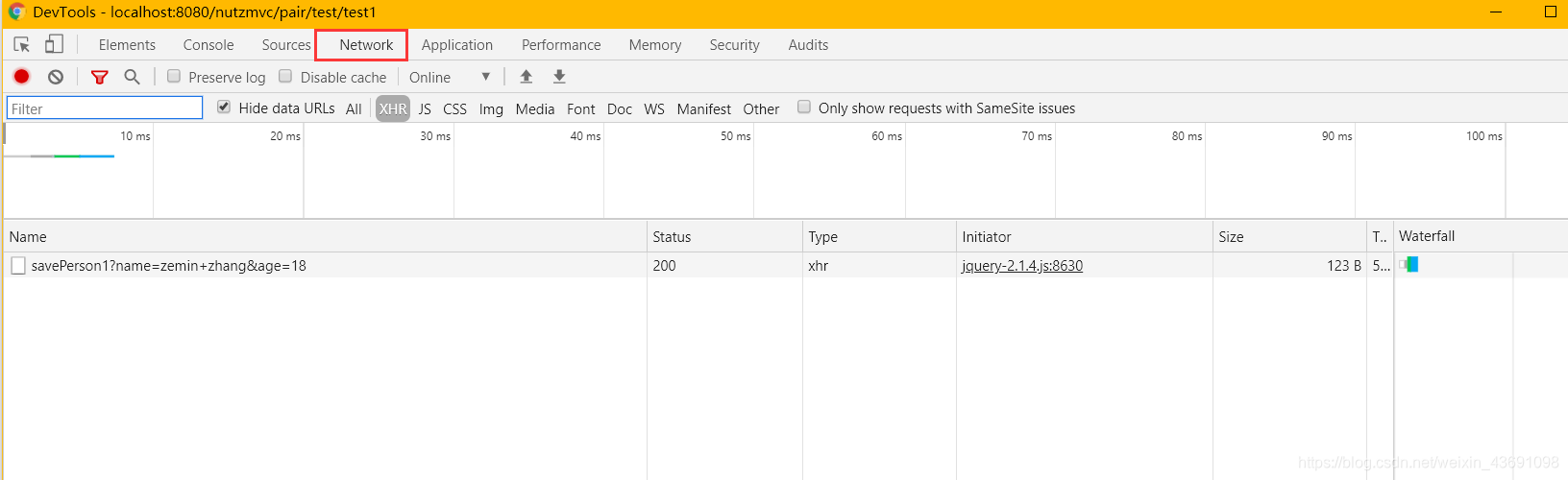
Task: Clear the network log
Action: point(56,77)
